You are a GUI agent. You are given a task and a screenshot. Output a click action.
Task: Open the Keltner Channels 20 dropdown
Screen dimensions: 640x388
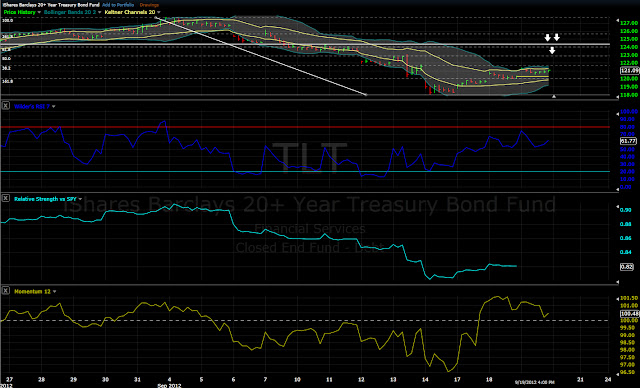click(x=158, y=12)
